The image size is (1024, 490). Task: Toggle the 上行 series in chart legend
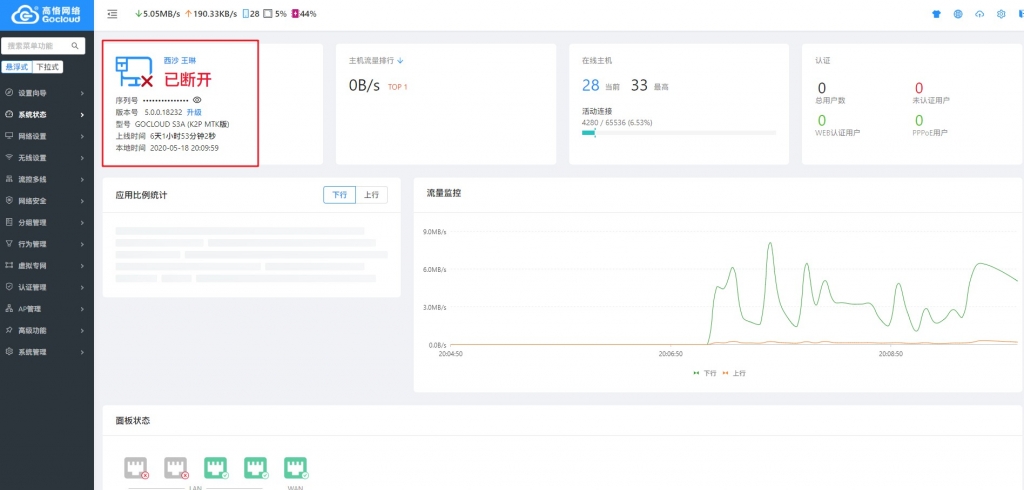click(x=733, y=373)
